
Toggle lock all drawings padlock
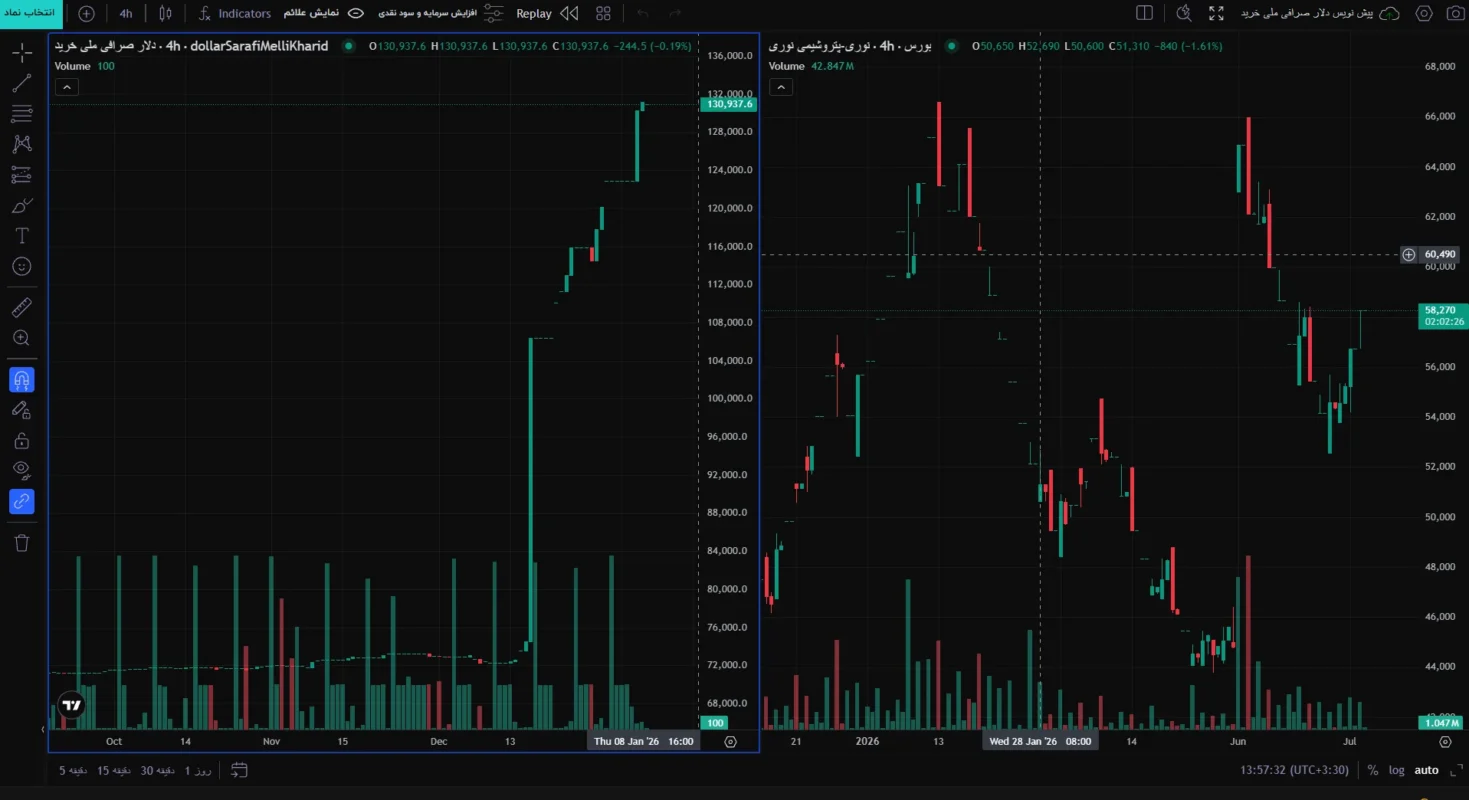[x=21, y=440]
